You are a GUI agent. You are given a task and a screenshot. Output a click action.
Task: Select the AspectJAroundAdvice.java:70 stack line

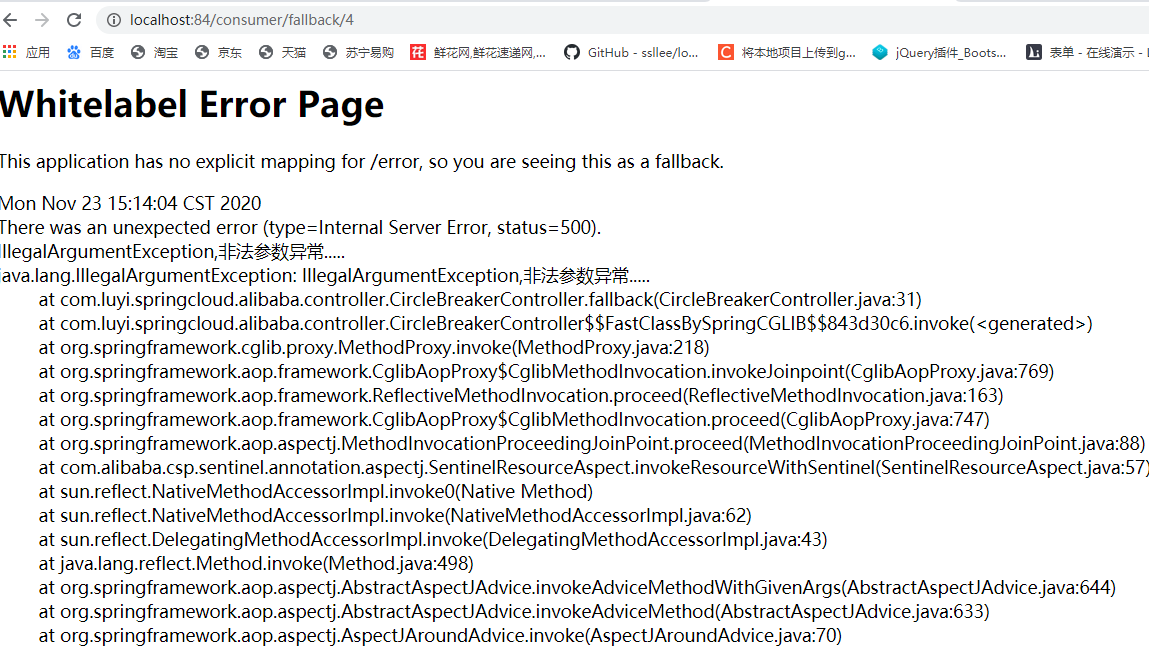440,636
